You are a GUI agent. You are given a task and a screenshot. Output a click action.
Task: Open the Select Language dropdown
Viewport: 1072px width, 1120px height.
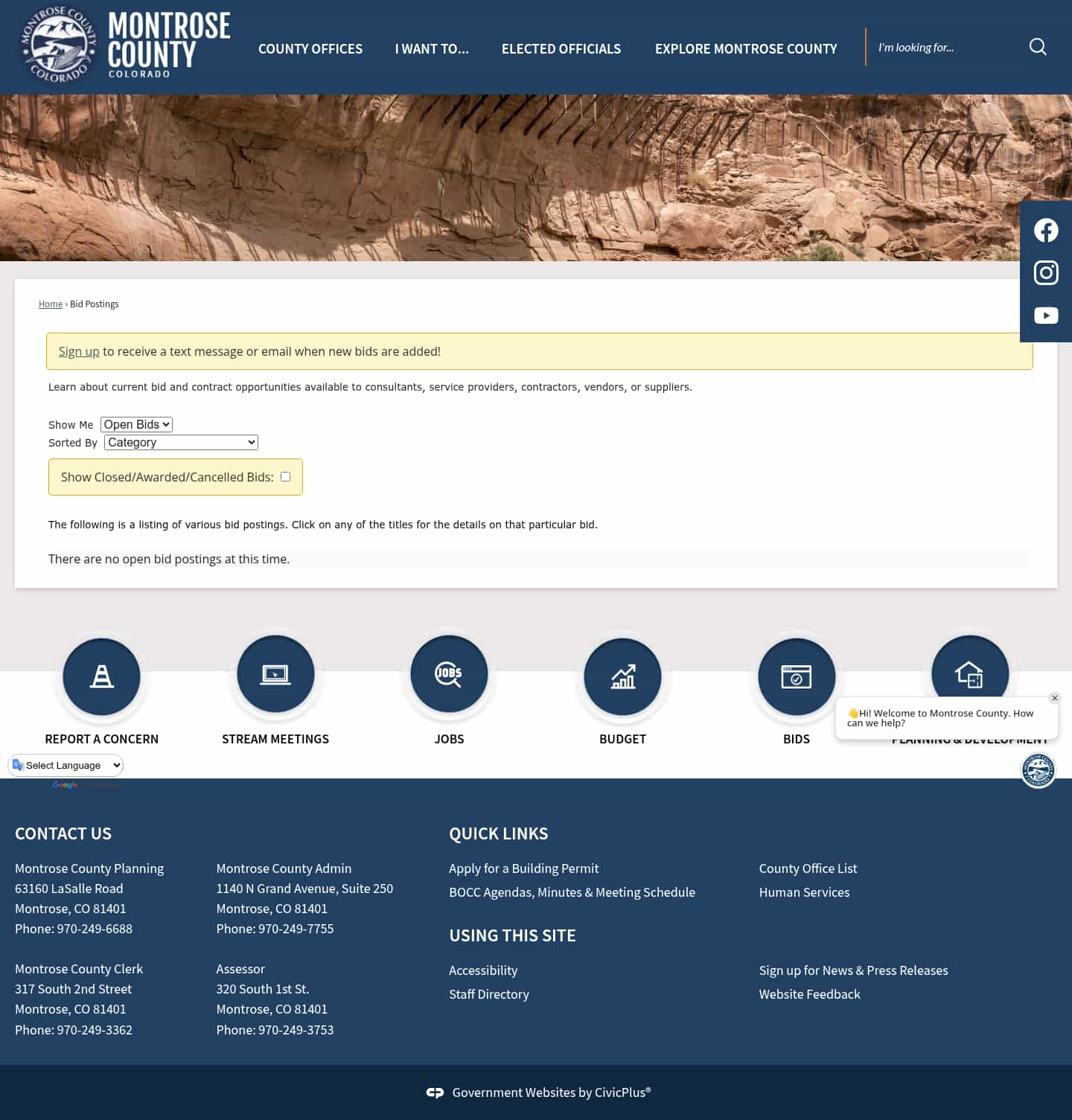pyautogui.click(x=66, y=765)
